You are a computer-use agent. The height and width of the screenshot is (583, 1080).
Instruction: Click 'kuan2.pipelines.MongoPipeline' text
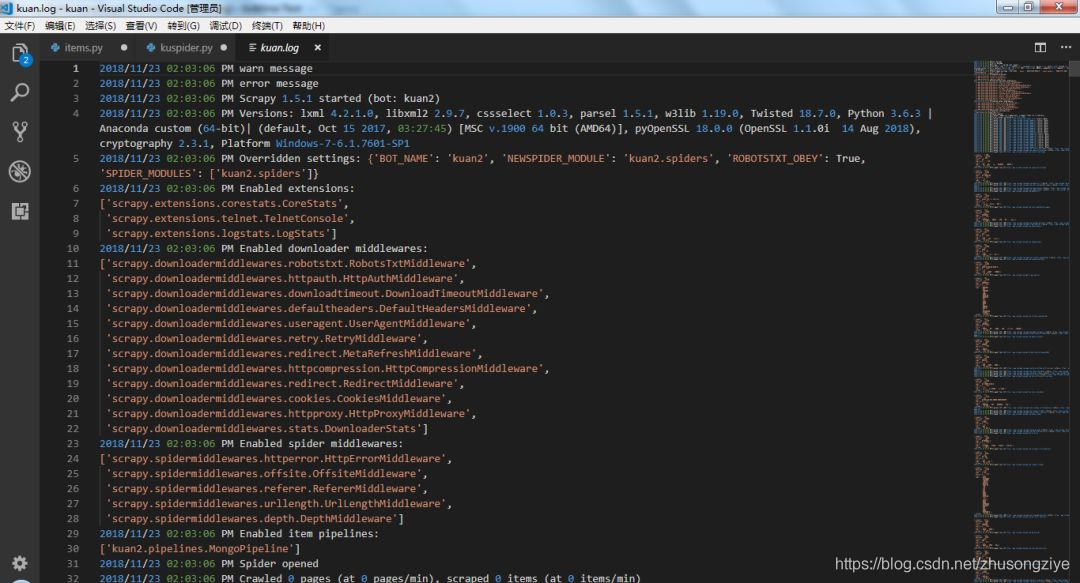click(x=200, y=549)
